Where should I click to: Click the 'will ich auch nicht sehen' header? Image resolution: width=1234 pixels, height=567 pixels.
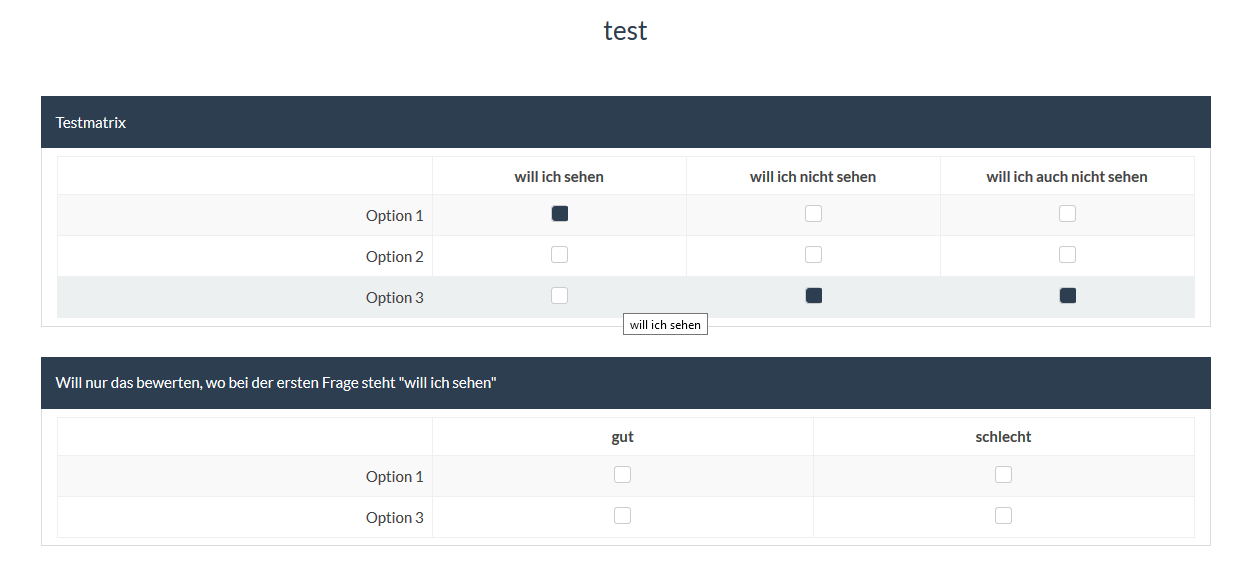[1067, 177]
